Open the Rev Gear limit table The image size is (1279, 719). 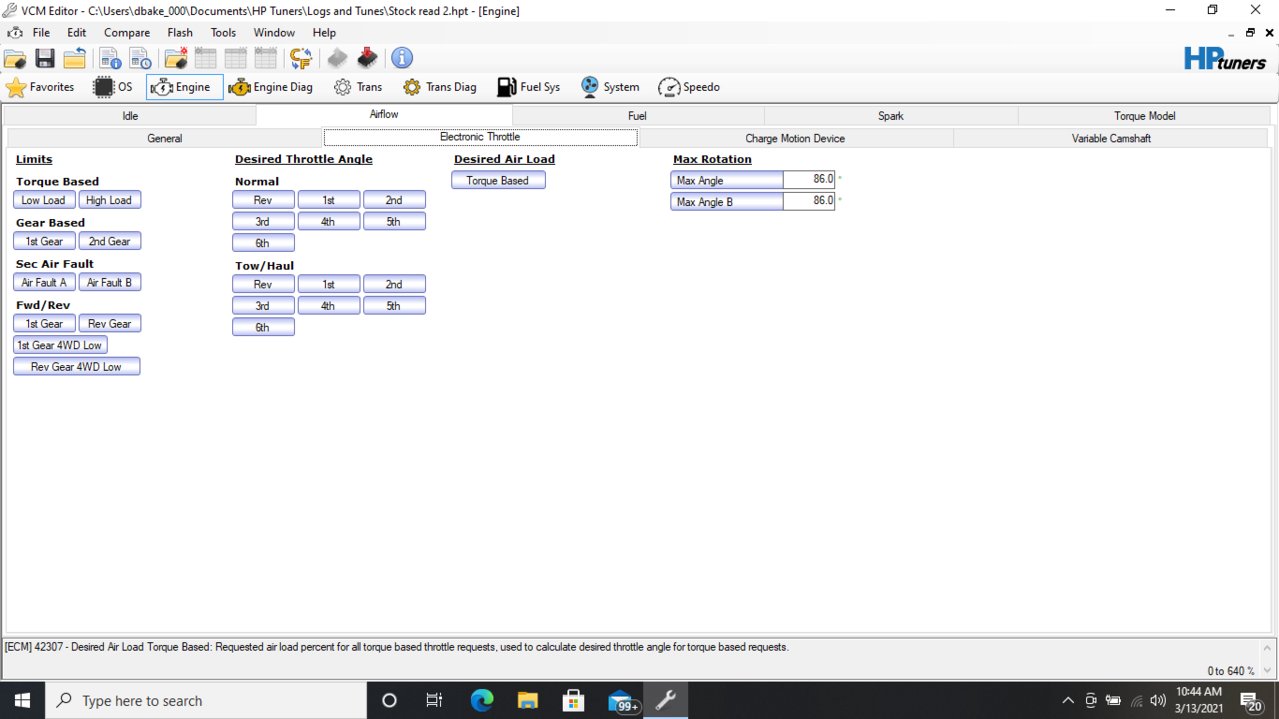[x=109, y=323]
